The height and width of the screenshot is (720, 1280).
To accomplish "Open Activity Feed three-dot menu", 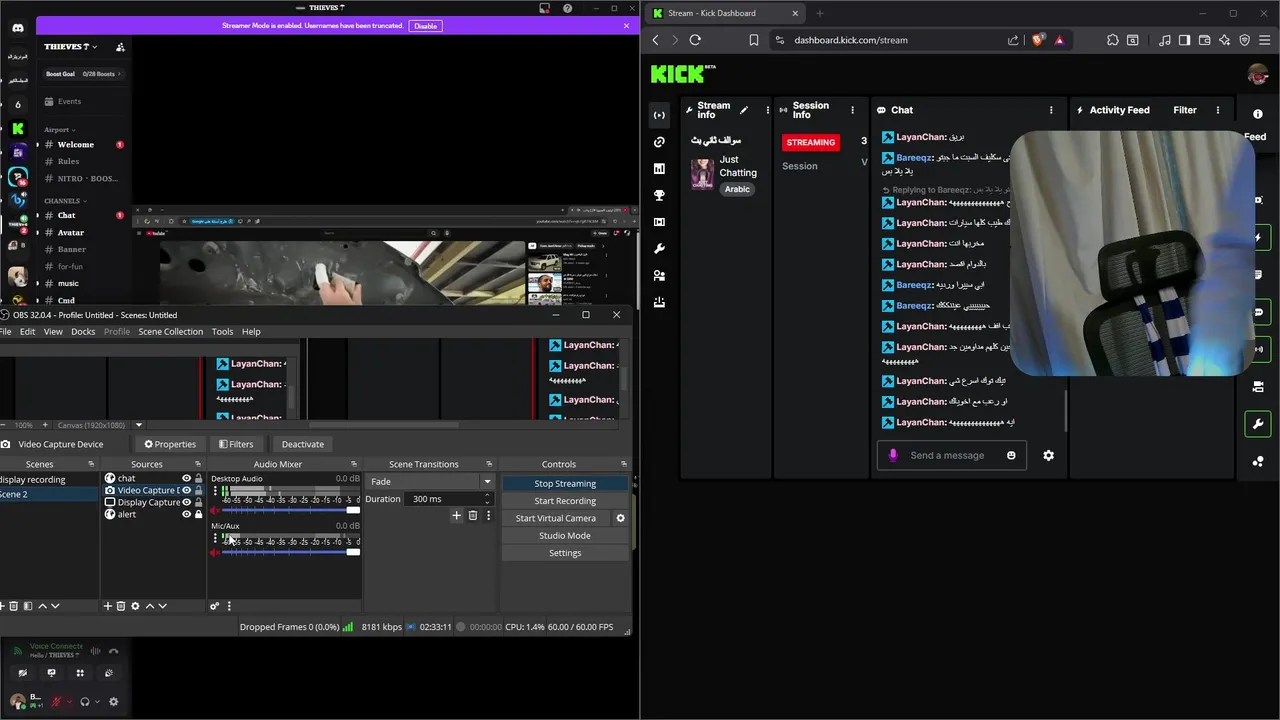I will click(1218, 110).
